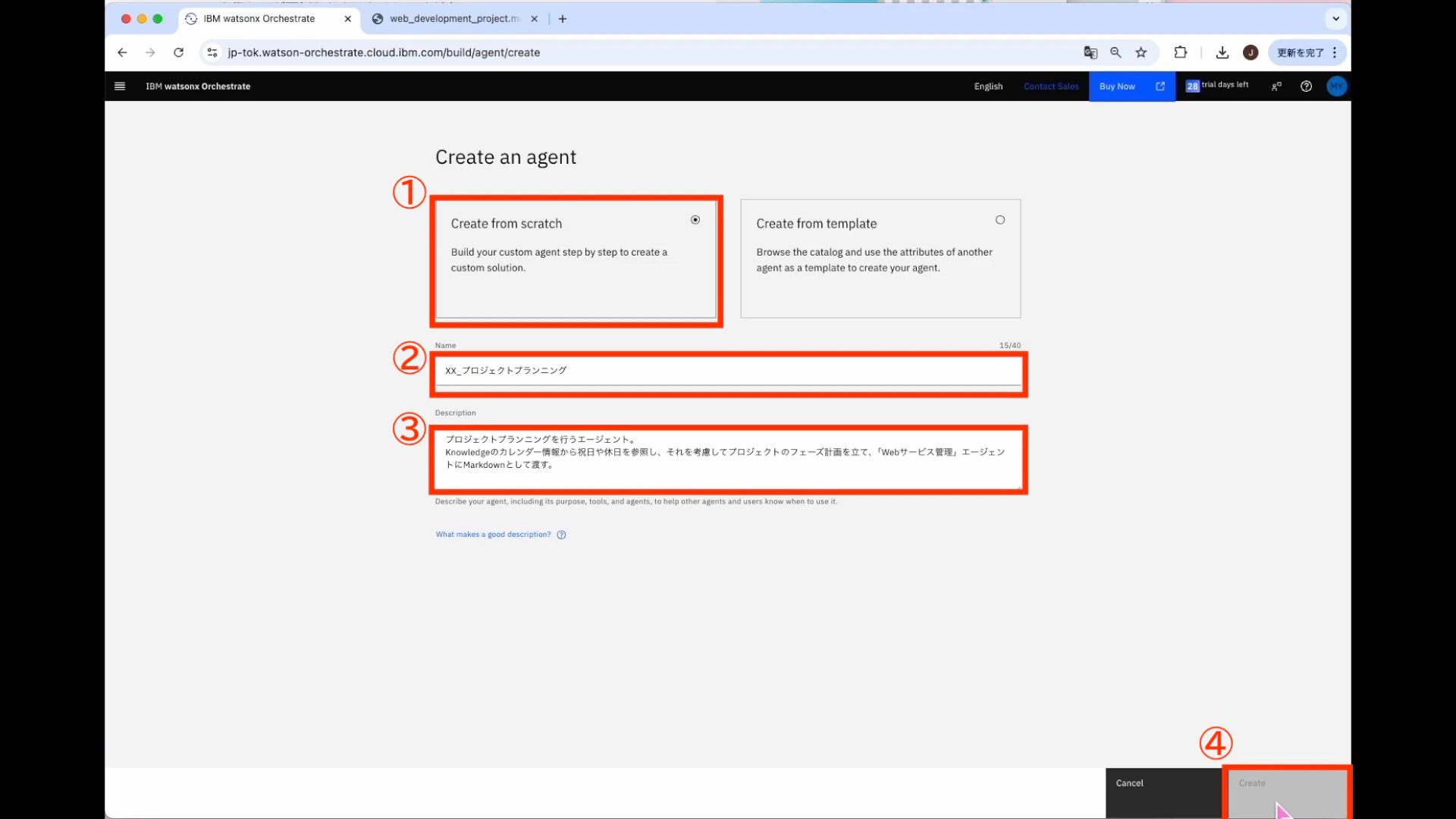
Task: Click the browser forward arrow
Action: coord(150,52)
